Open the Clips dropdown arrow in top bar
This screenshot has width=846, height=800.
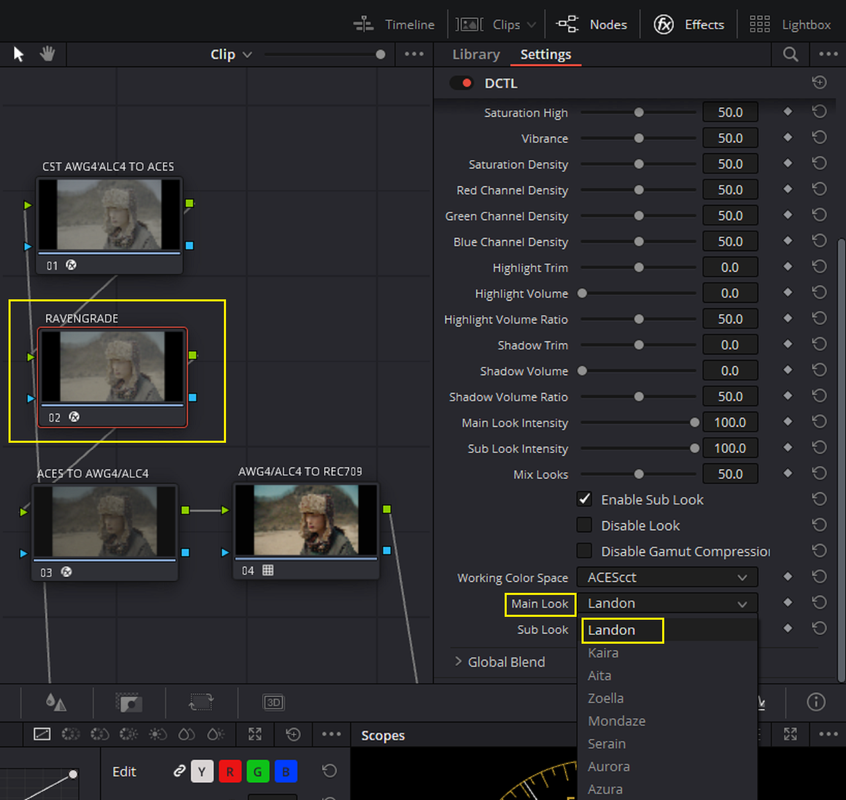(532, 25)
